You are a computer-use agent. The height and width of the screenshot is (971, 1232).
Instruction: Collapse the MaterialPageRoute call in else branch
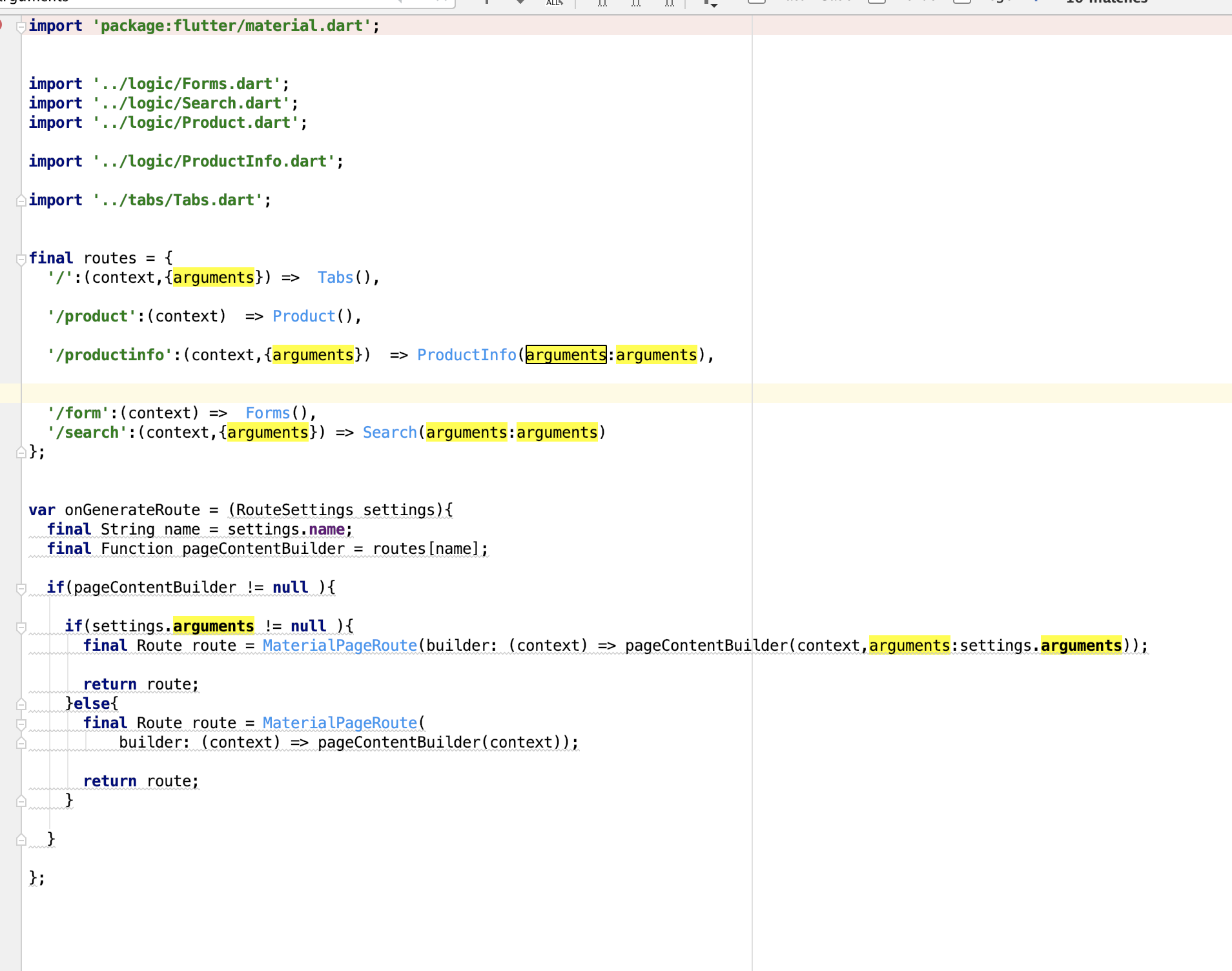coord(21,724)
